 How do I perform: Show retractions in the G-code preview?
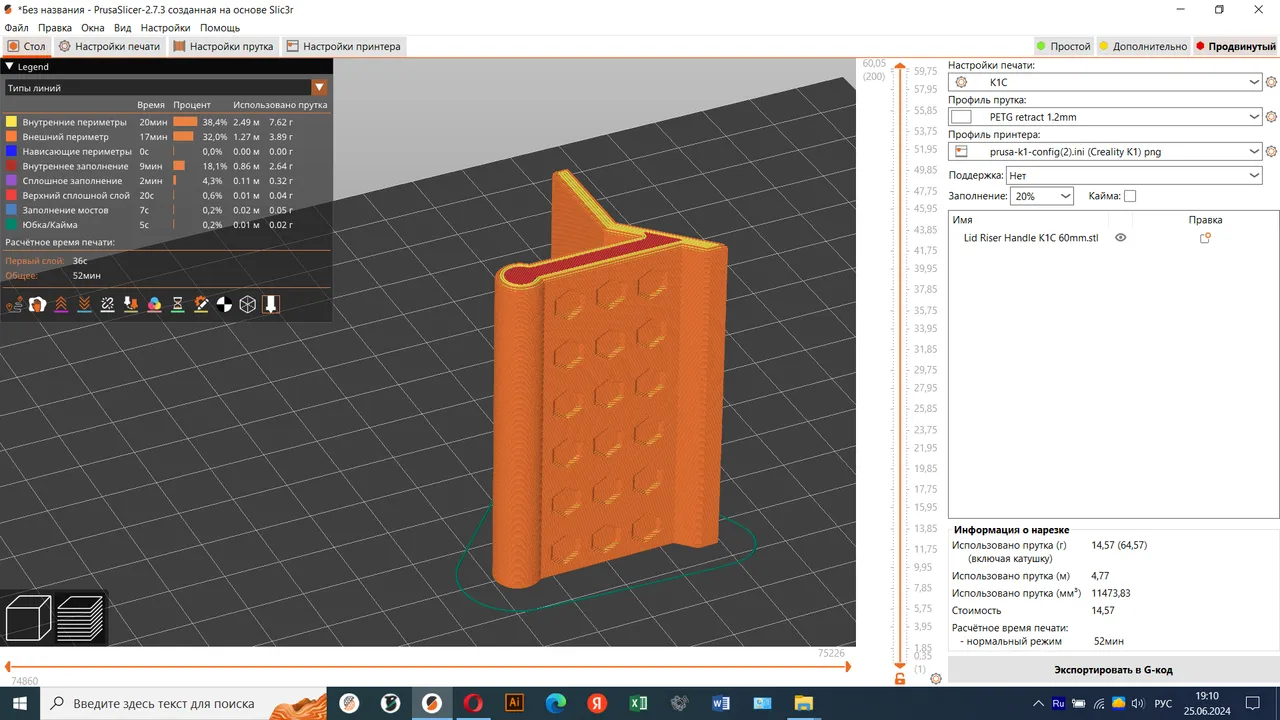pos(60,304)
